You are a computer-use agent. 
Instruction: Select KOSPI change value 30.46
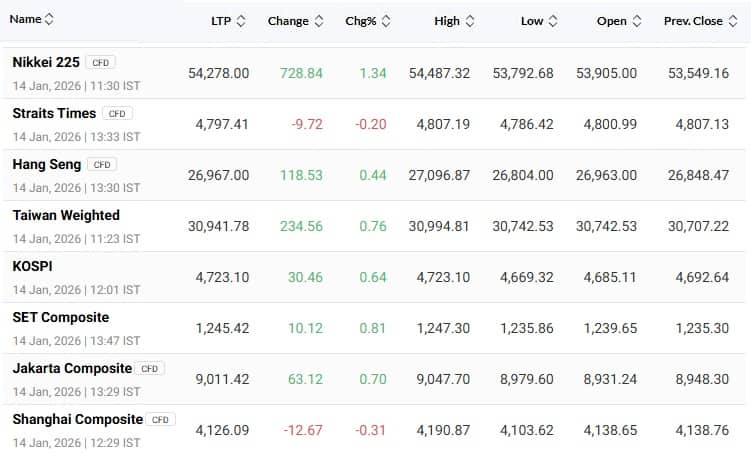click(x=305, y=277)
